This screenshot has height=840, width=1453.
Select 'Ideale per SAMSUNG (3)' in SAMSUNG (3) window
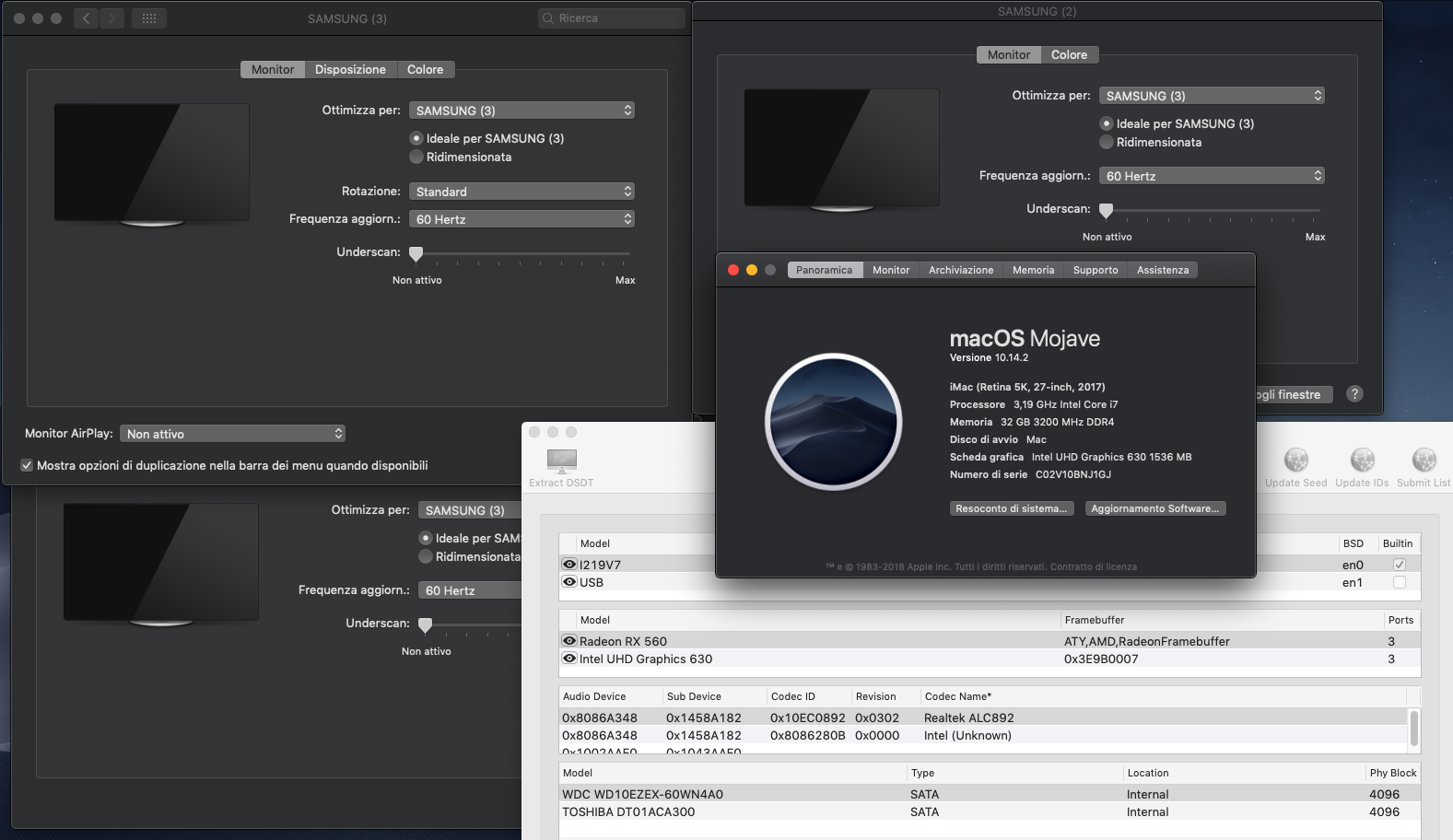(416, 138)
